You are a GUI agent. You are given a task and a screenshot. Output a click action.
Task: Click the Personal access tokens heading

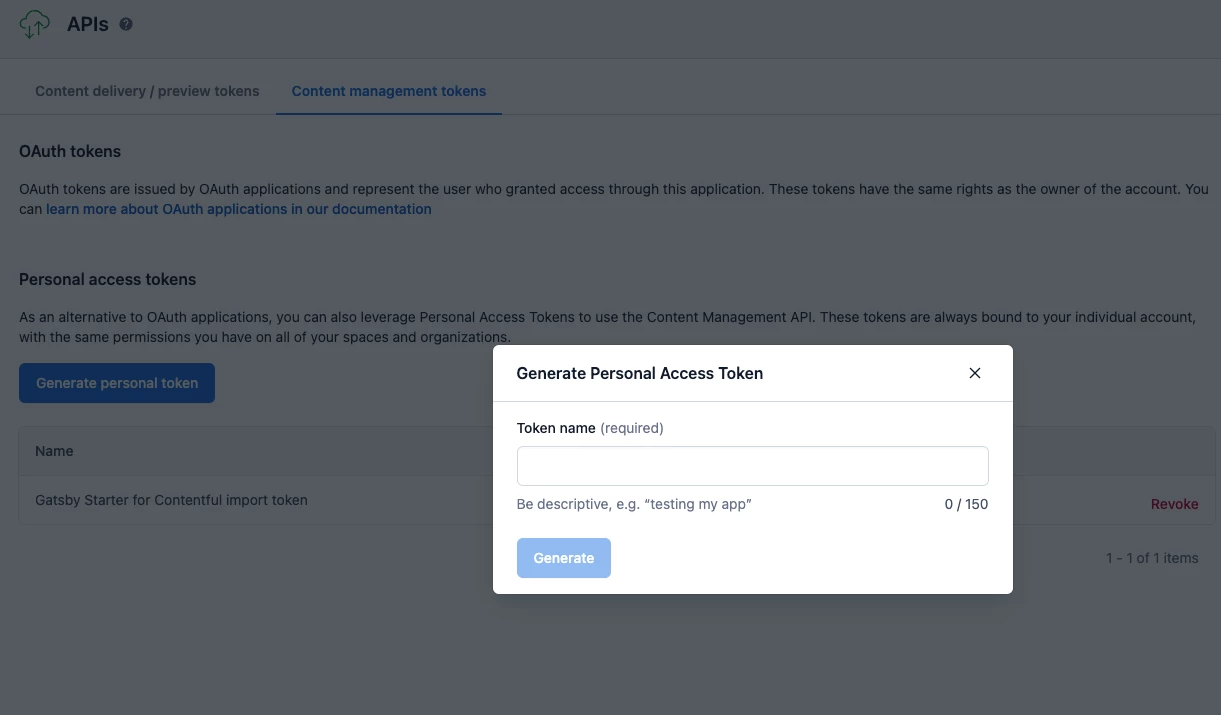[x=107, y=280]
